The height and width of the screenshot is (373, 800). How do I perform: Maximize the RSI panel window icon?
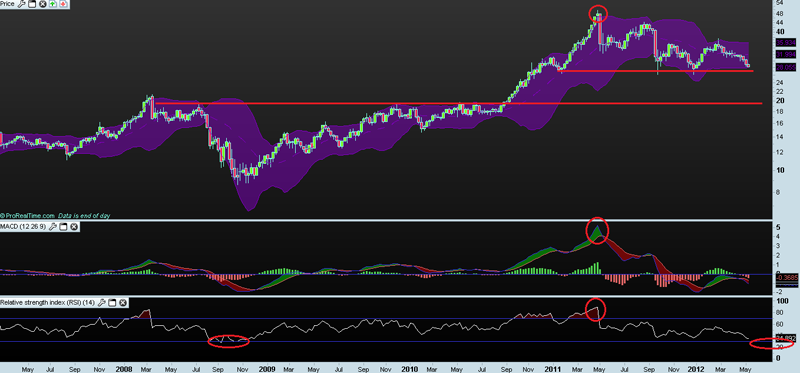[x=112, y=303]
